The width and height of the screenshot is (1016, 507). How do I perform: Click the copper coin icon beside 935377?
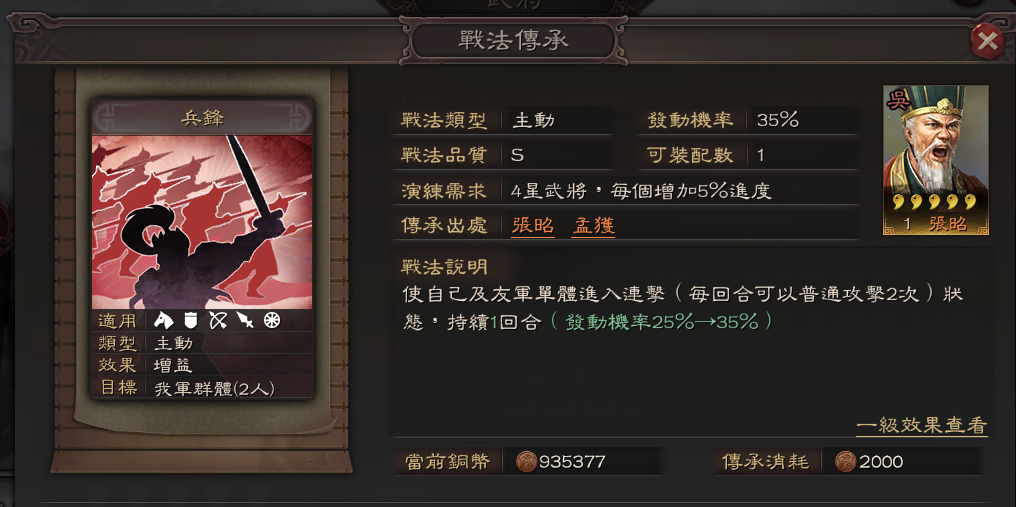pyautogui.click(x=525, y=462)
